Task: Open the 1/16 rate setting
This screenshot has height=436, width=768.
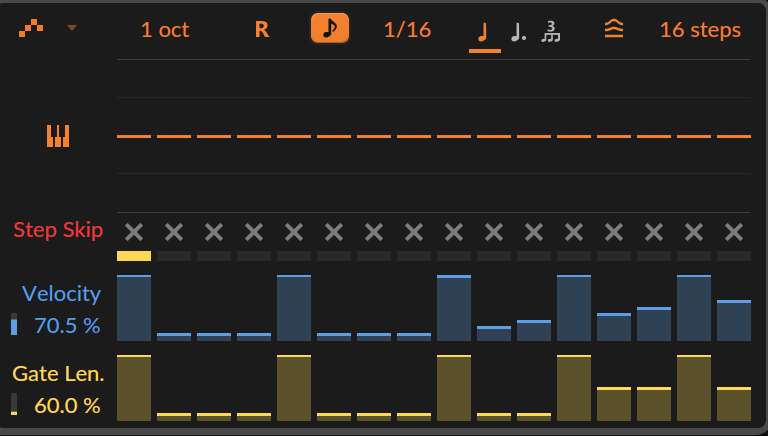Action: [x=408, y=30]
